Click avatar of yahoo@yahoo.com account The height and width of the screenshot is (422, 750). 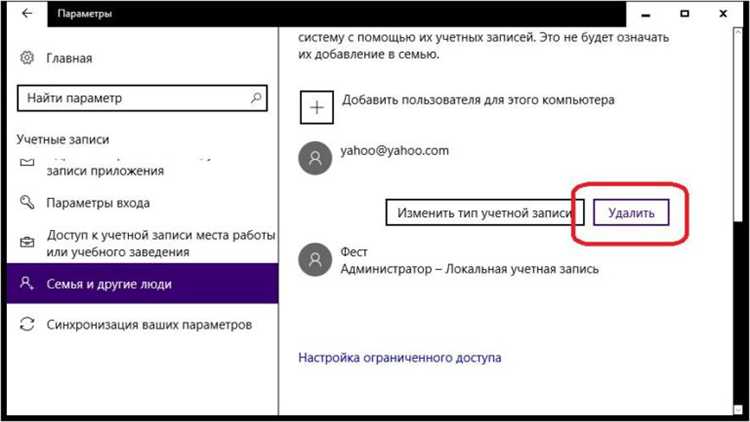(315, 158)
